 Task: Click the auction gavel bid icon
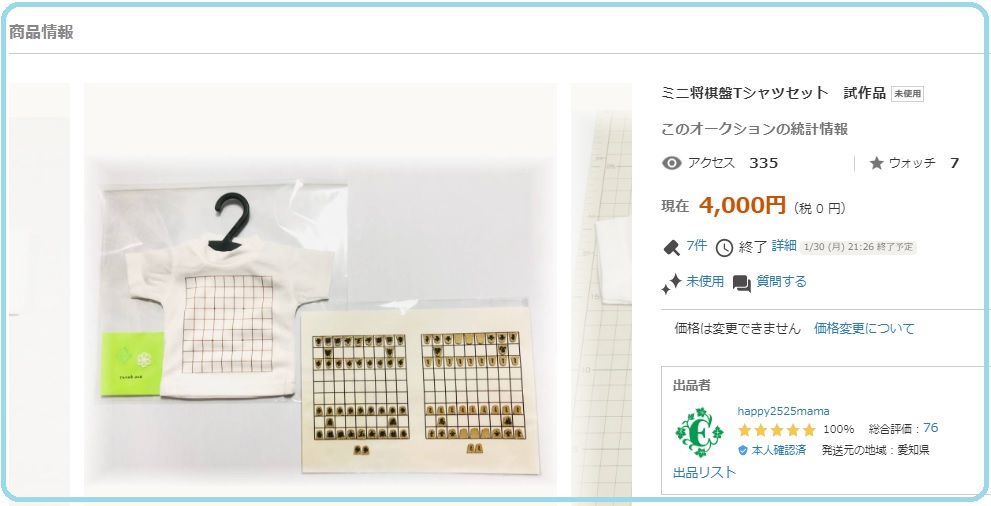(x=671, y=248)
